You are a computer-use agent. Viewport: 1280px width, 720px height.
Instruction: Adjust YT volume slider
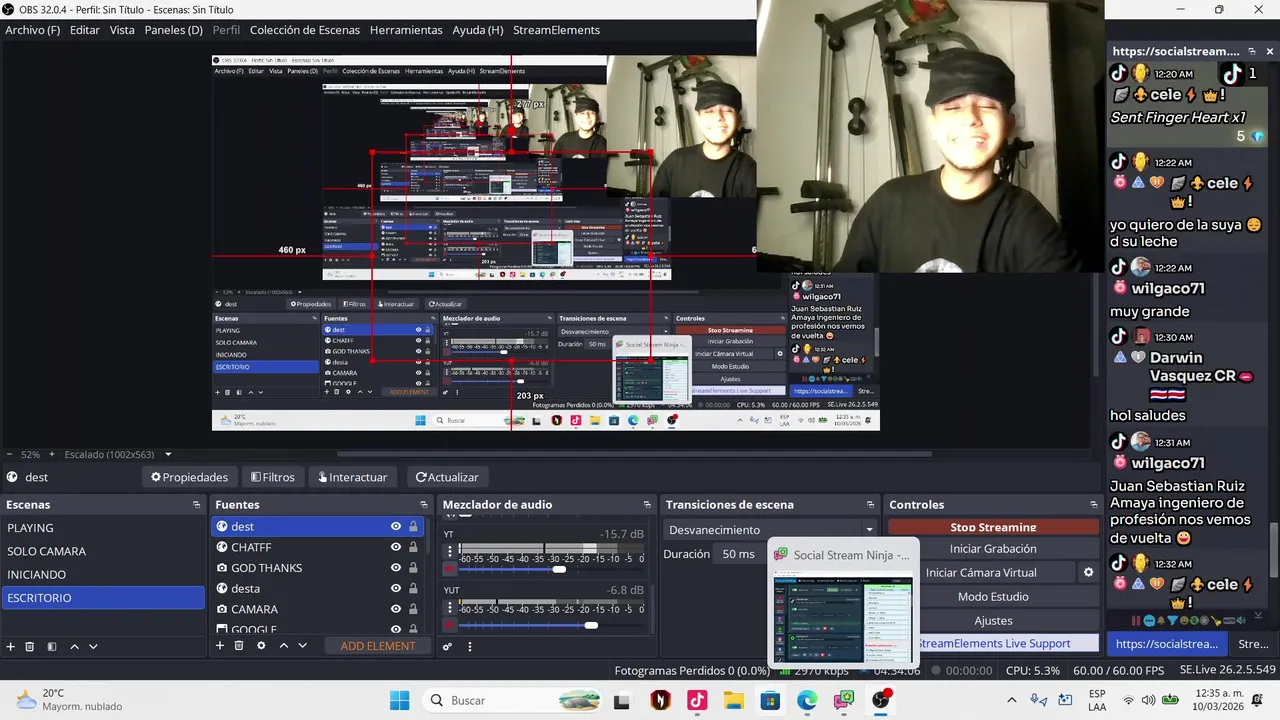click(x=559, y=569)
